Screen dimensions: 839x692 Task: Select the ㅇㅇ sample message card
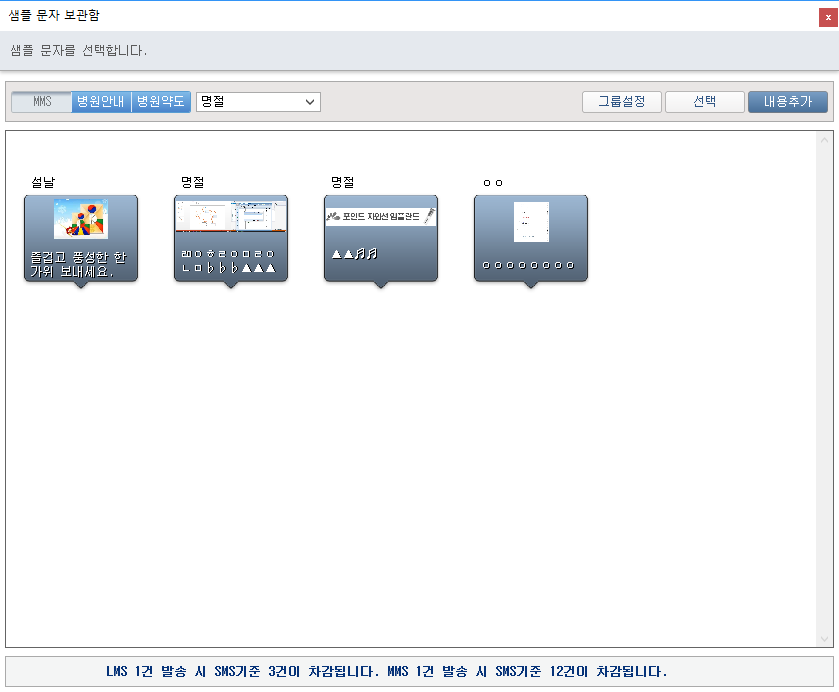pos(531,239)
